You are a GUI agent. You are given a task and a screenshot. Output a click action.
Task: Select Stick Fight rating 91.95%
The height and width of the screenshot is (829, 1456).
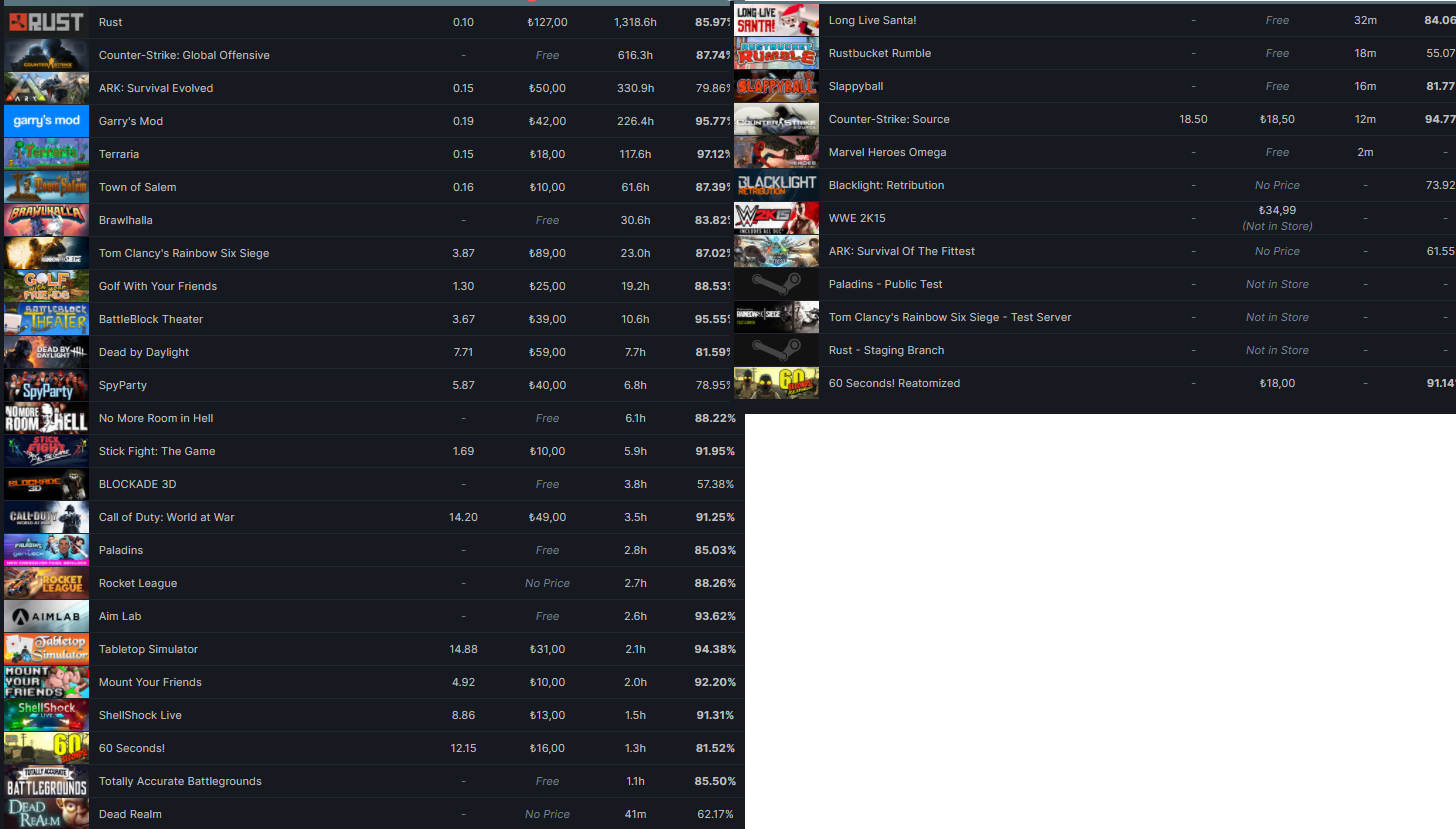(x=715, y=451)
